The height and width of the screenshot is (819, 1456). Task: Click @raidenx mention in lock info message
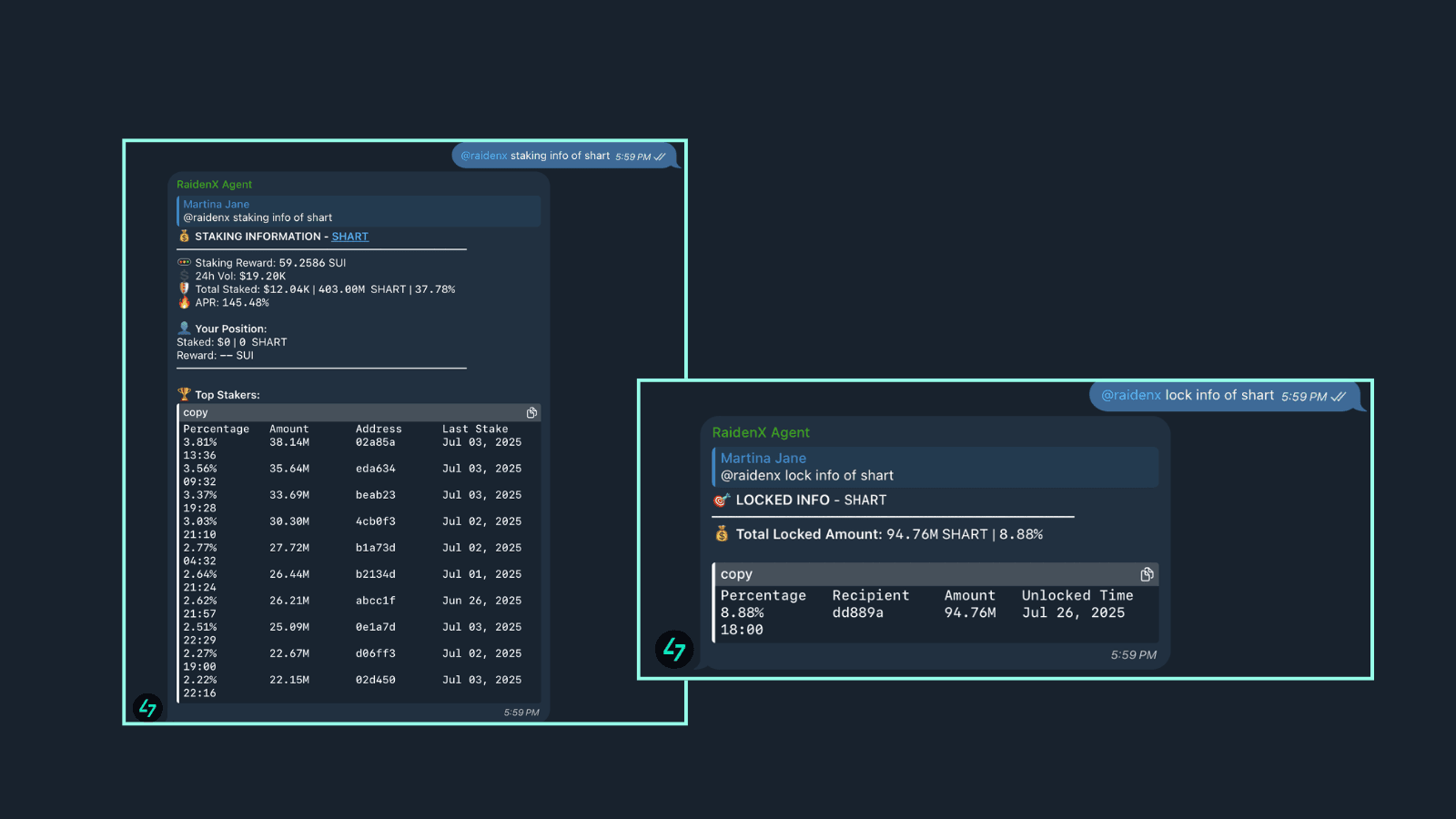1131,395
